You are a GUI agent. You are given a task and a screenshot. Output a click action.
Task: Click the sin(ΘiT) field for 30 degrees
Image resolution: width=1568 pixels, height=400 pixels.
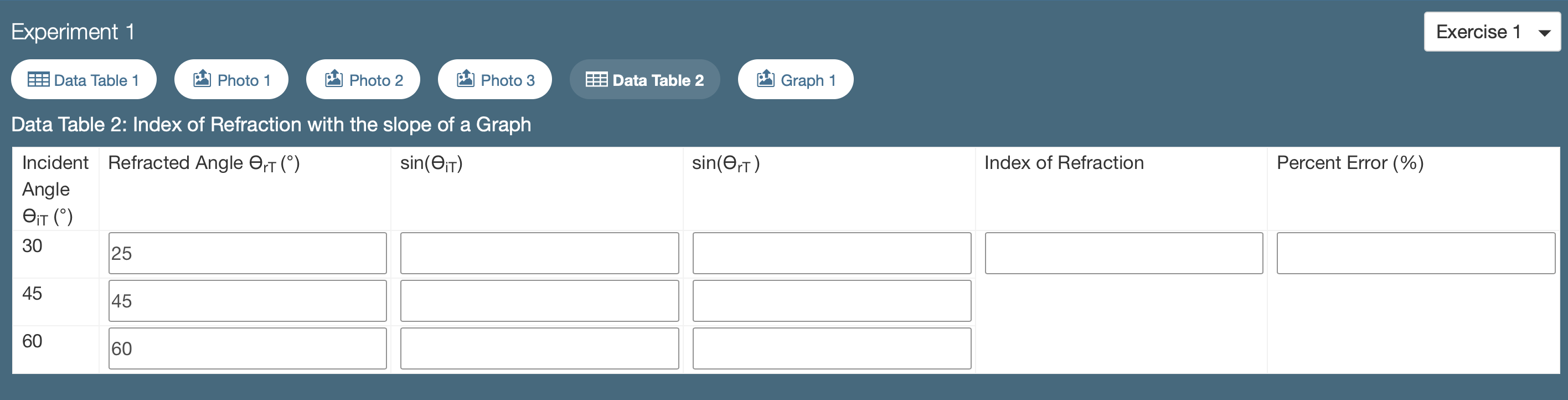[539, 253]
